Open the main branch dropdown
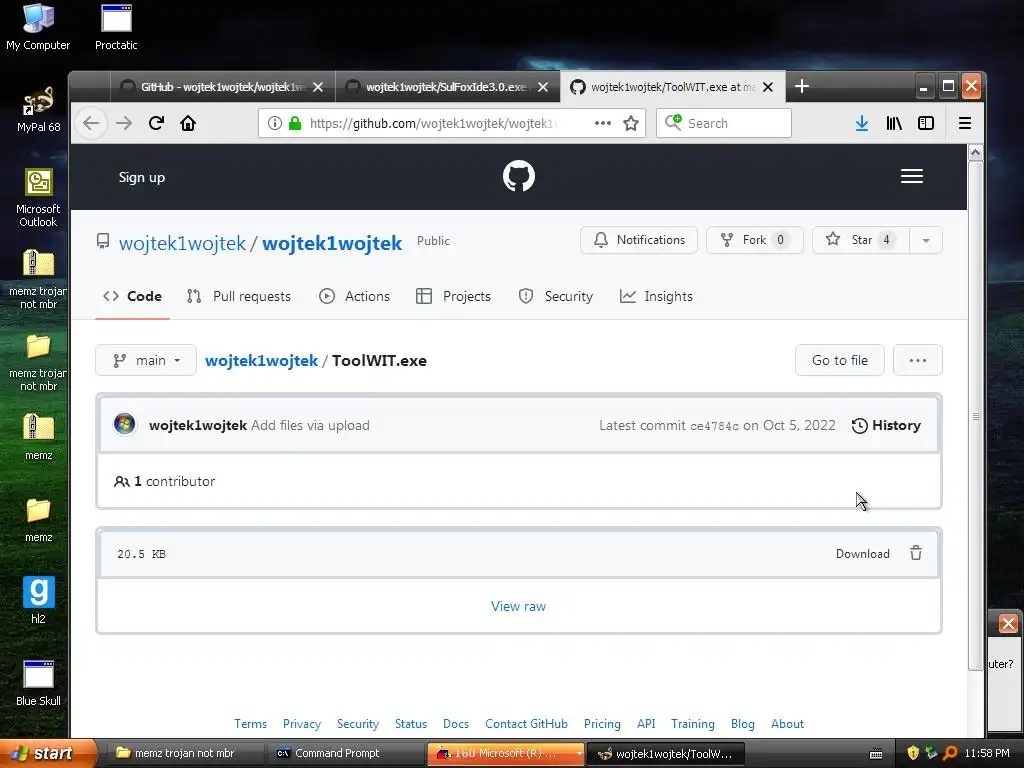 146,360
